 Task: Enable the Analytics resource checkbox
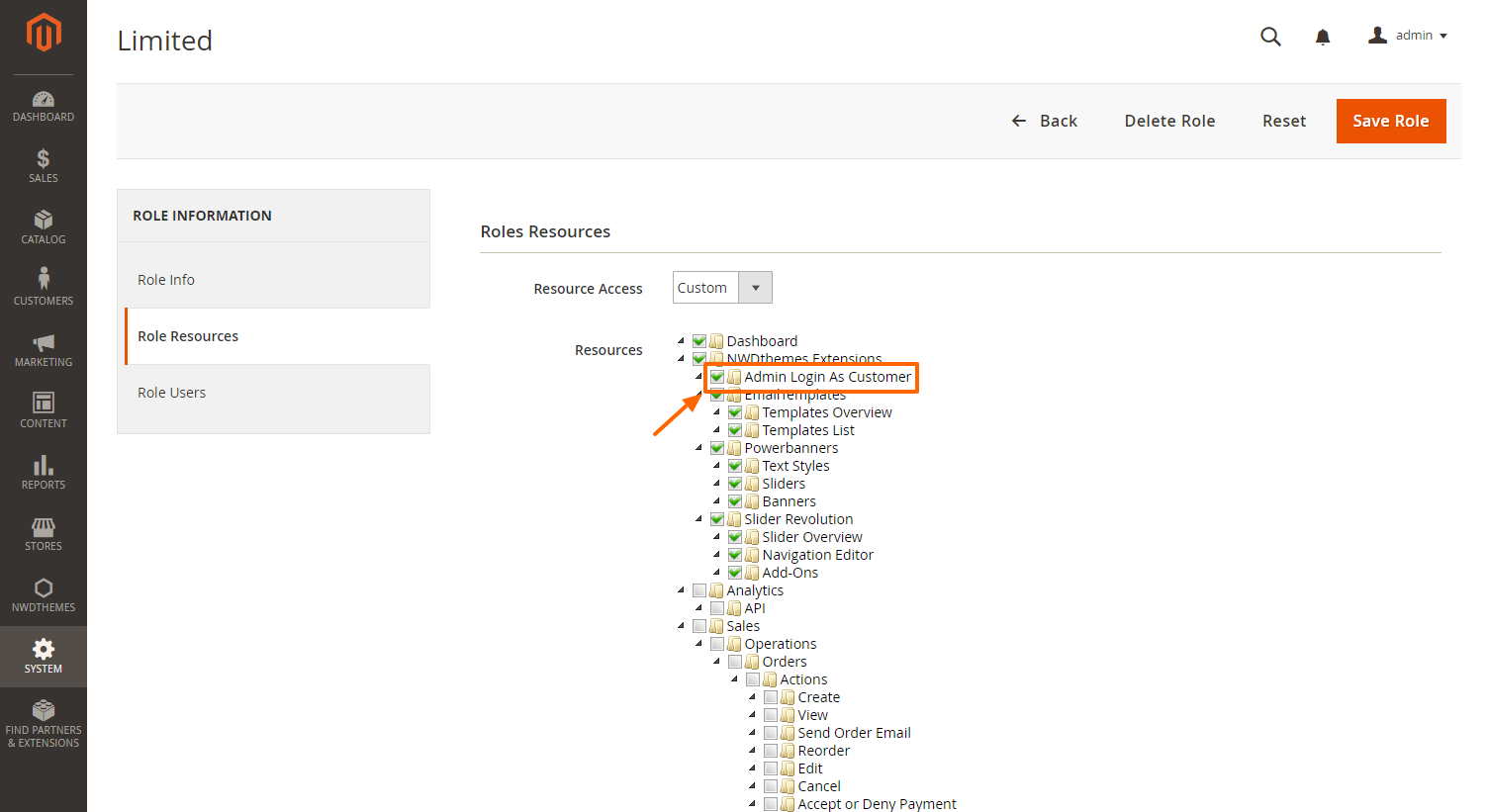699,590
